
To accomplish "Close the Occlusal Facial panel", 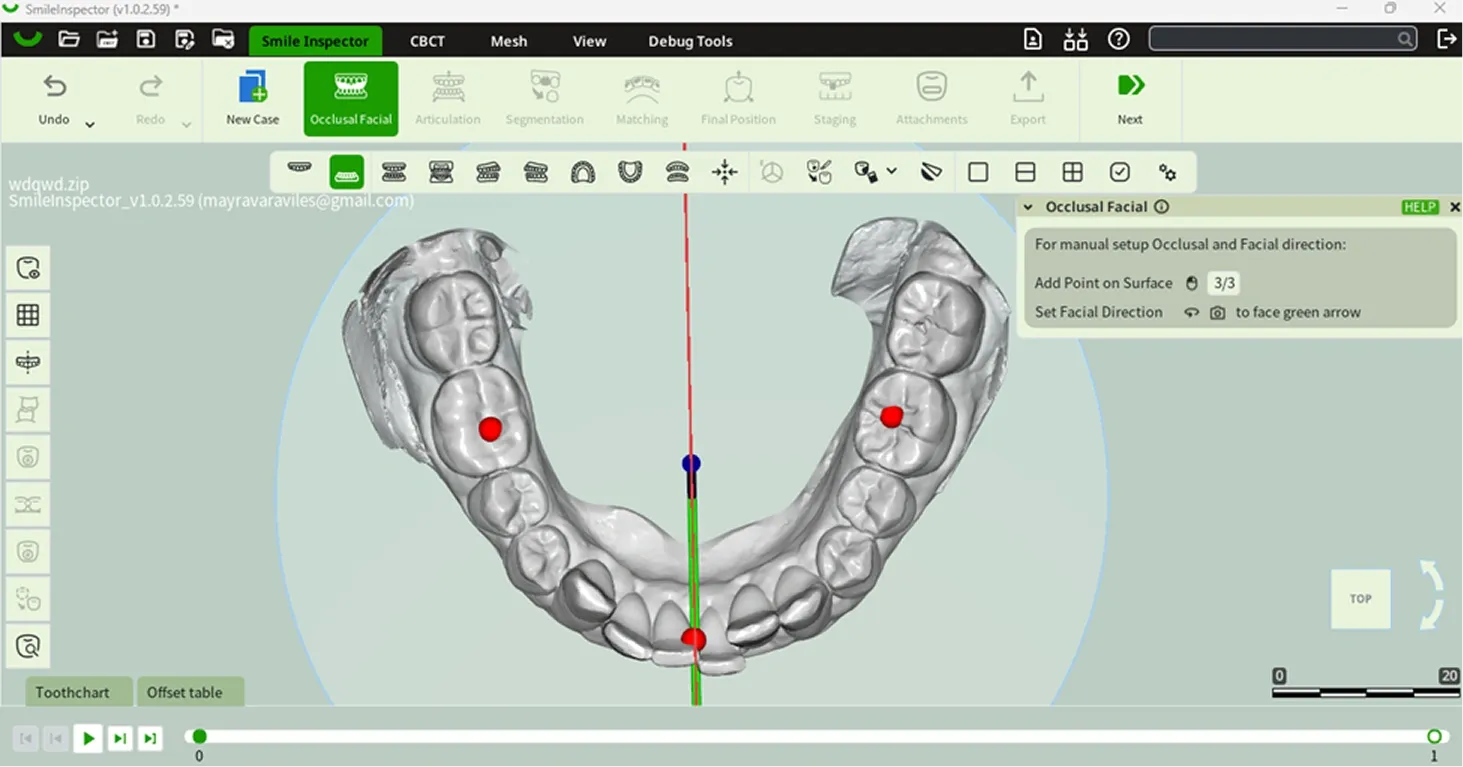I will pyautogui.click(x=1454, y=207).
